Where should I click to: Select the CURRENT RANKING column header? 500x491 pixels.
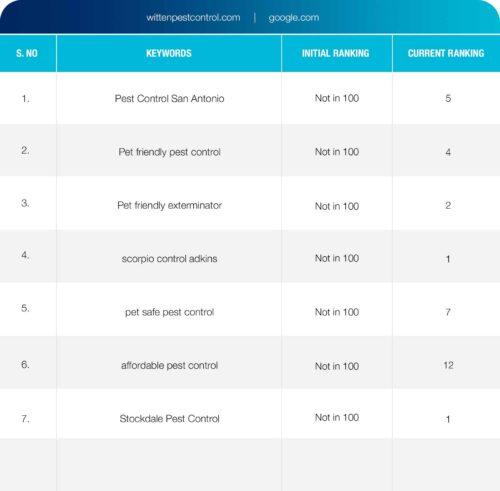pyautogui.click(x=446, y=53)
